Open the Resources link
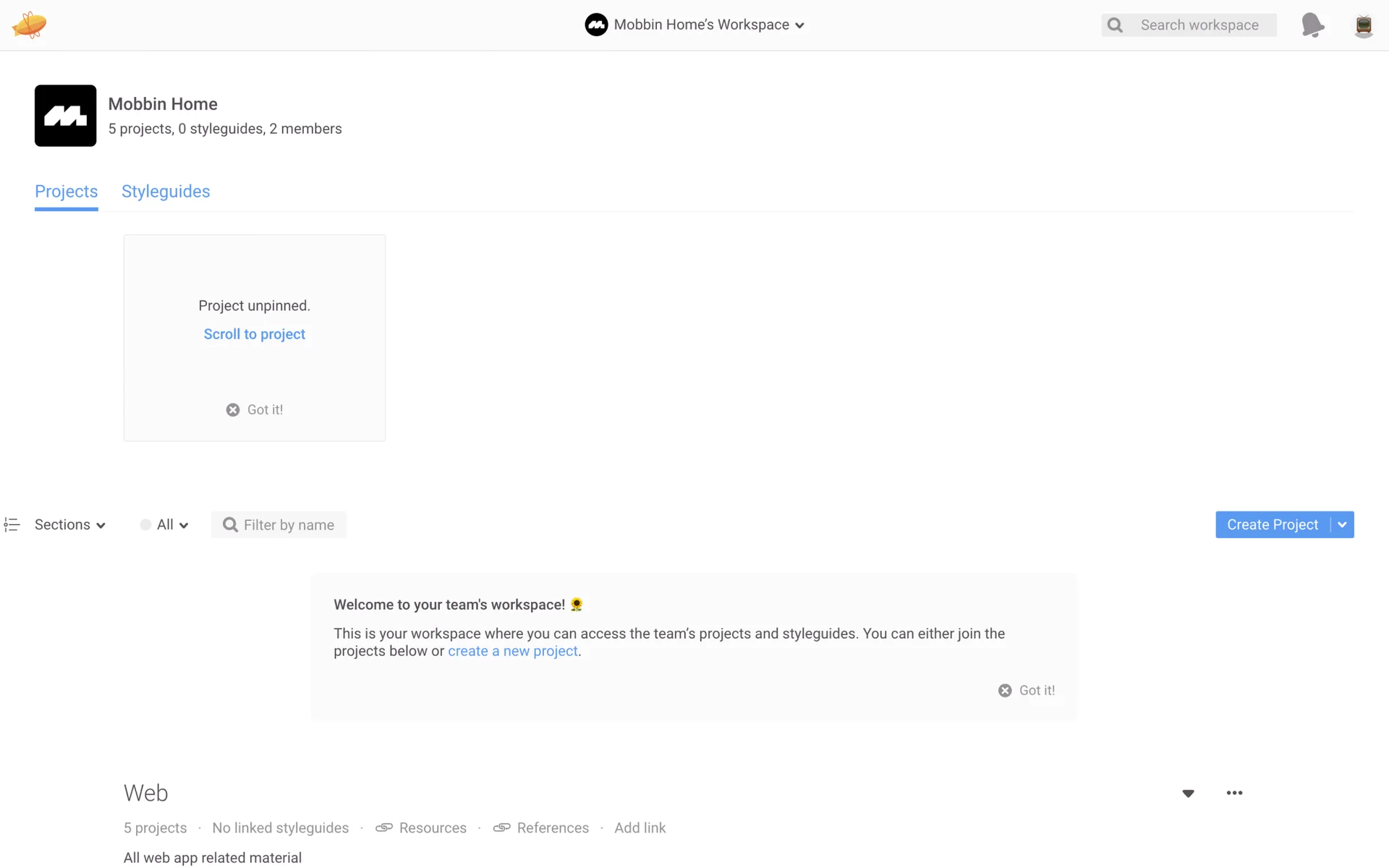The width and height of the screenshot is (1389, 868). point(422,827)
